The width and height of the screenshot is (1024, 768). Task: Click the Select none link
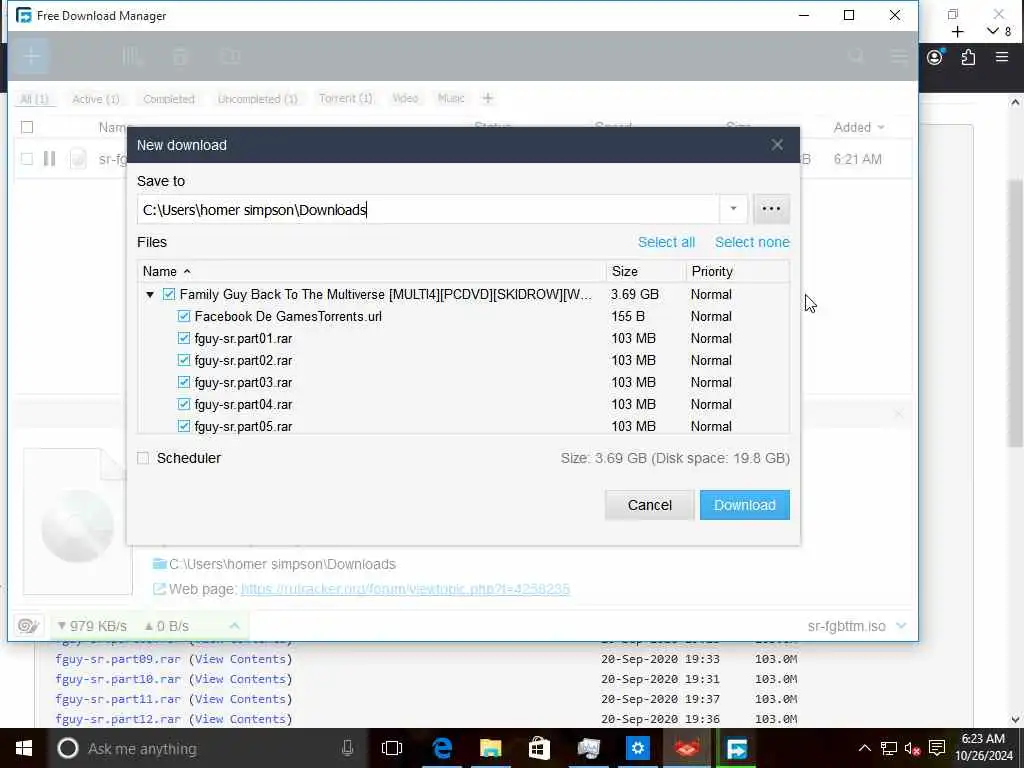pos(752,242)
